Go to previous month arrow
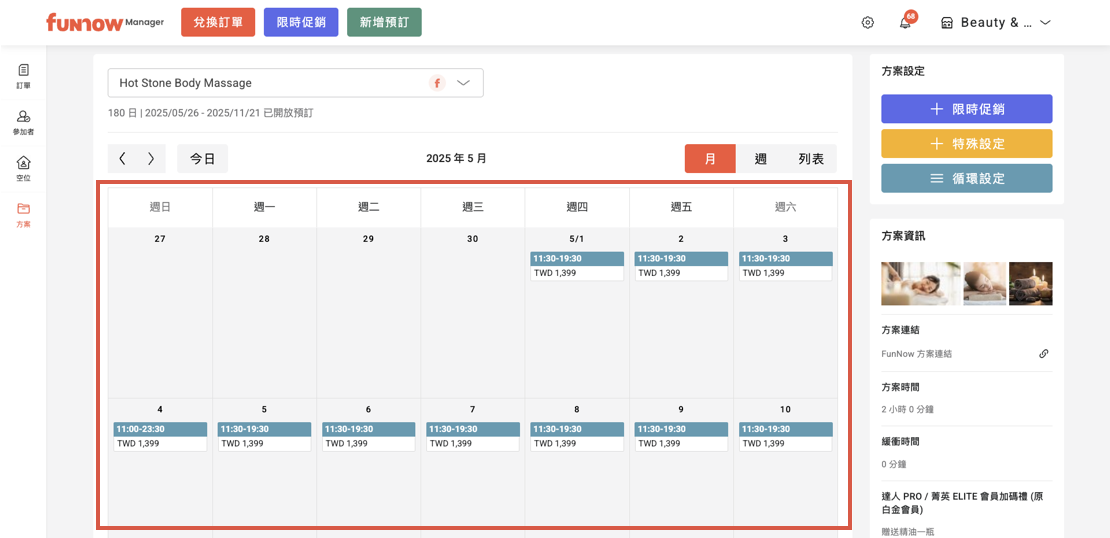Screen dimensions: 1110x538 coord(123,158)
